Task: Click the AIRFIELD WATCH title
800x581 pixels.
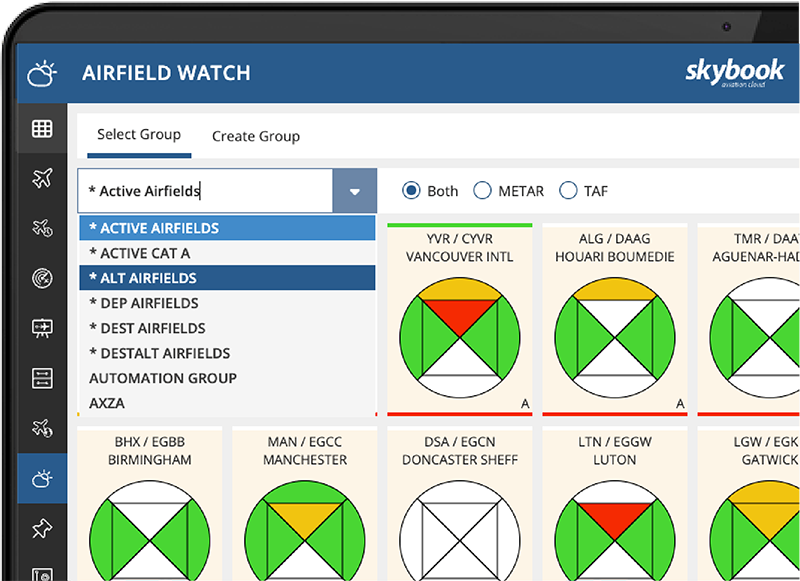Action: (x=166, y=73)
